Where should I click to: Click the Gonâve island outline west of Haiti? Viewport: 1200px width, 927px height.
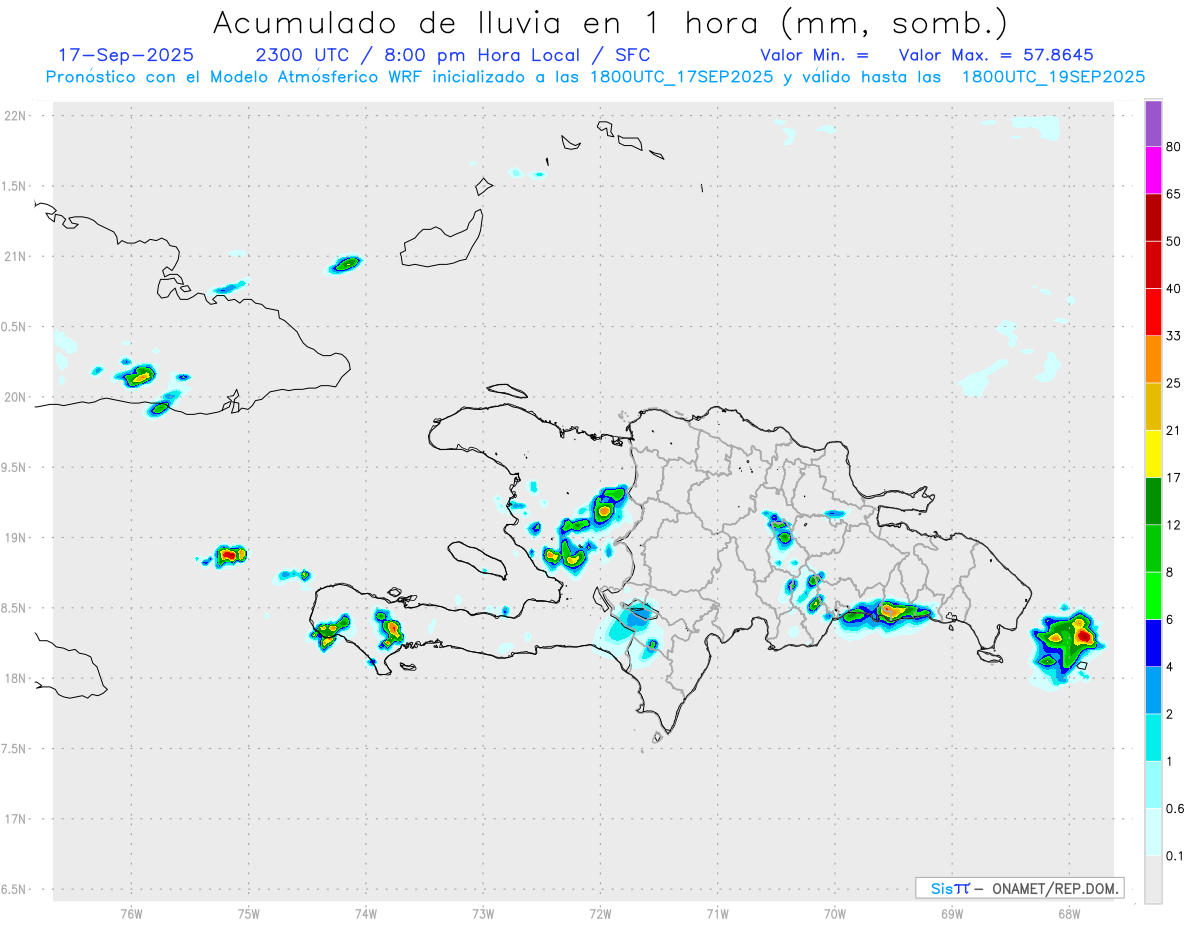point(478,559)
